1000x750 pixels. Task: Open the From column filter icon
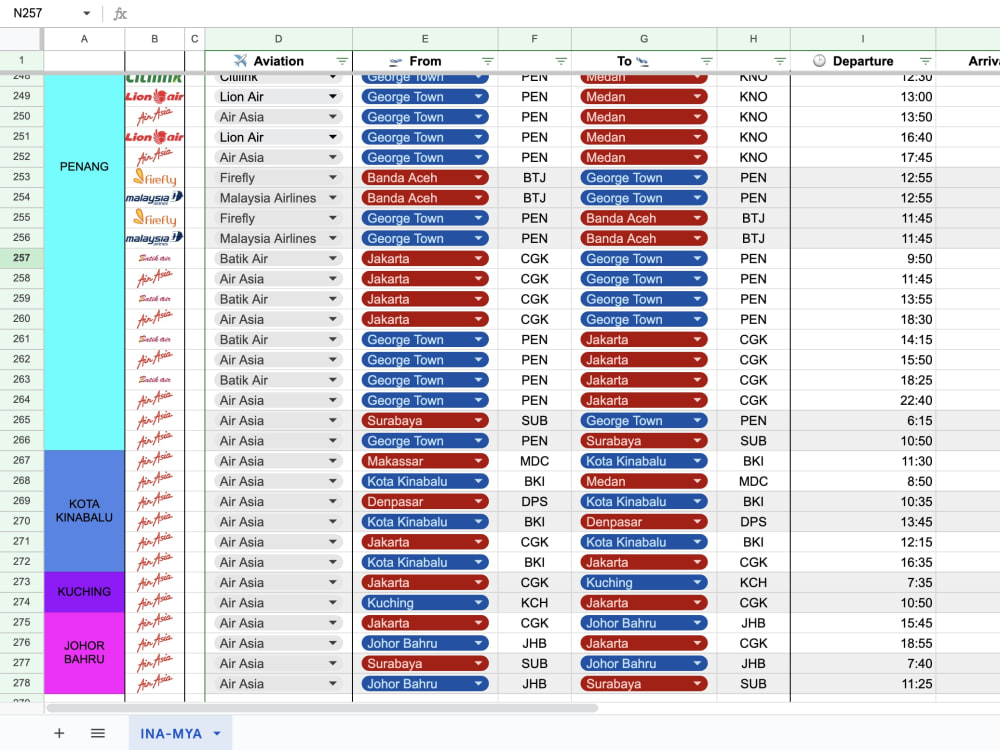tap(487, 61)
